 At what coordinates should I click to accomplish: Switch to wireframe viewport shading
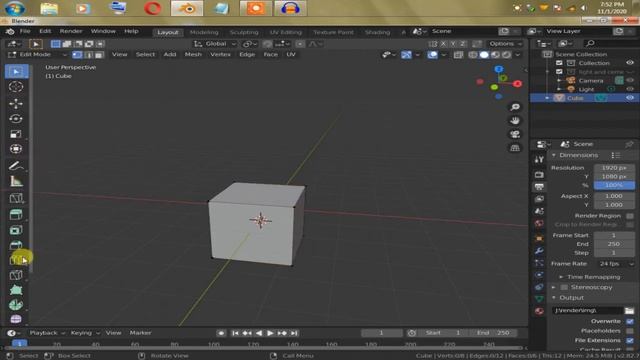tap(473, 54)
